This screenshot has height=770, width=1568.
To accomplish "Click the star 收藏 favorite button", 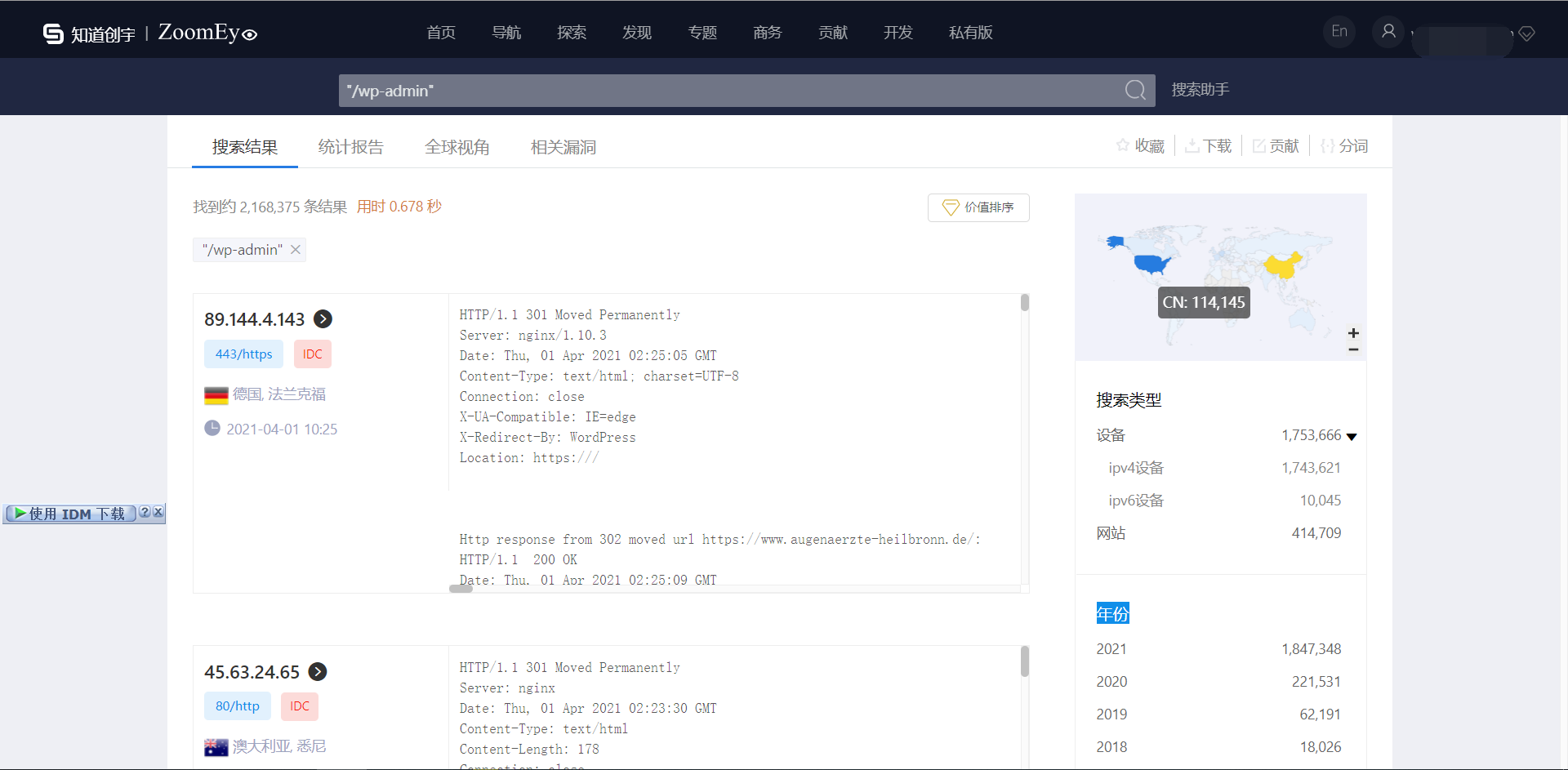I will [1140, 146].
